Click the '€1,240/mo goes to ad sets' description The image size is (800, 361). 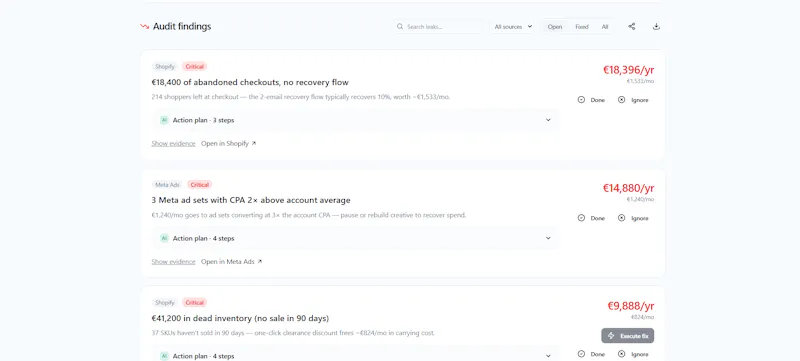(309, 215)
